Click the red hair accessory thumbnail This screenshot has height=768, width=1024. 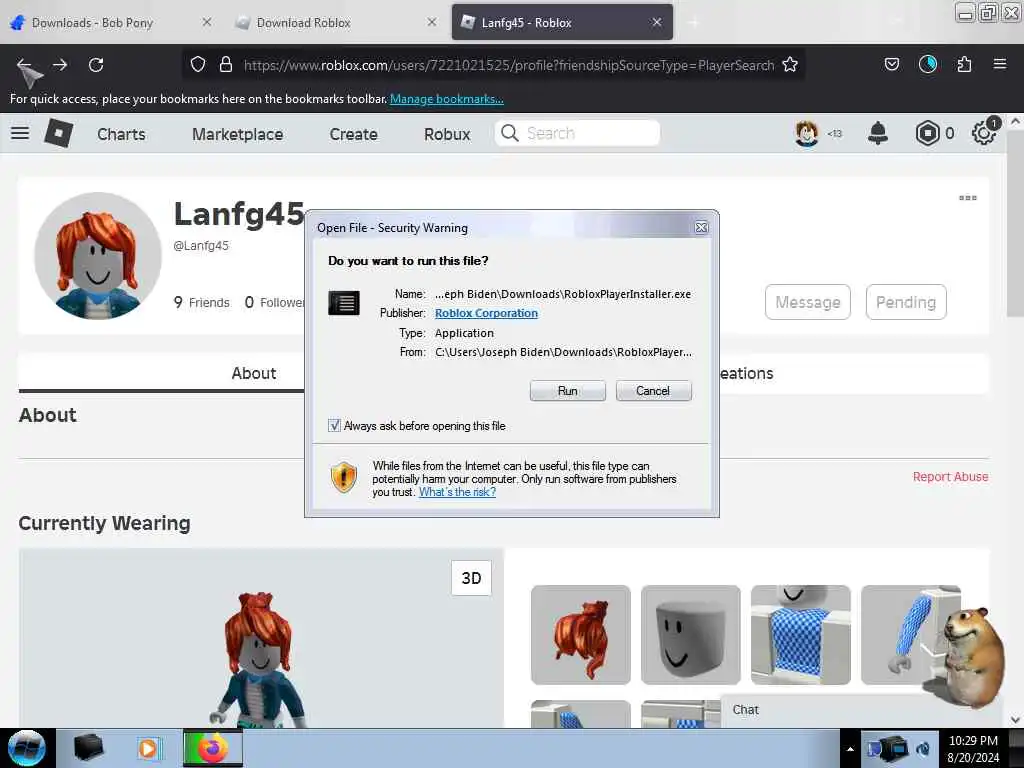(x=581, y=635)
